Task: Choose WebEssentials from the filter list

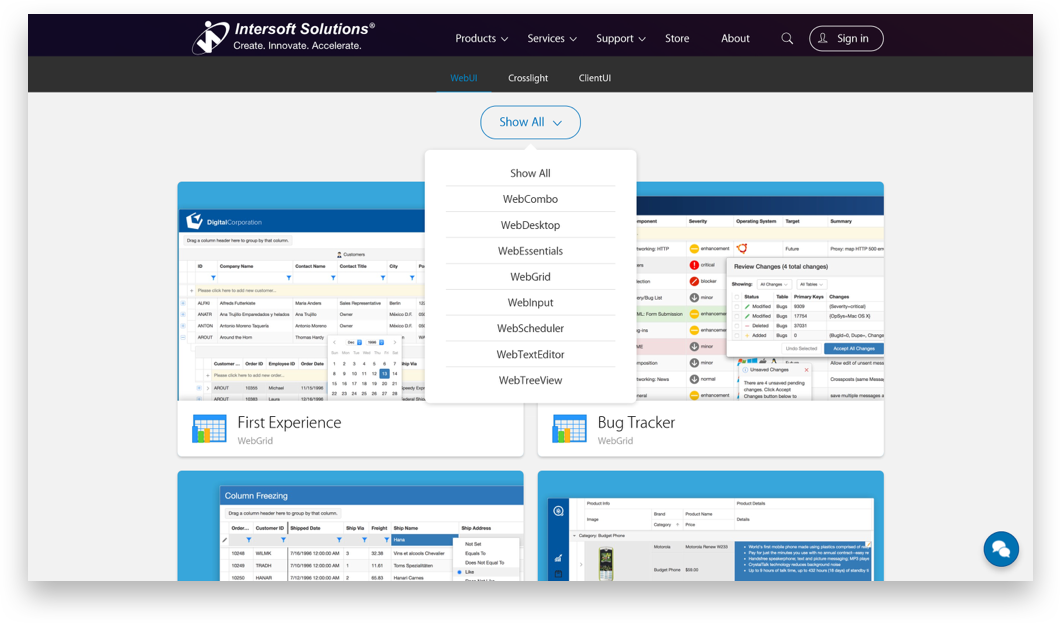Action: point(530,251)
